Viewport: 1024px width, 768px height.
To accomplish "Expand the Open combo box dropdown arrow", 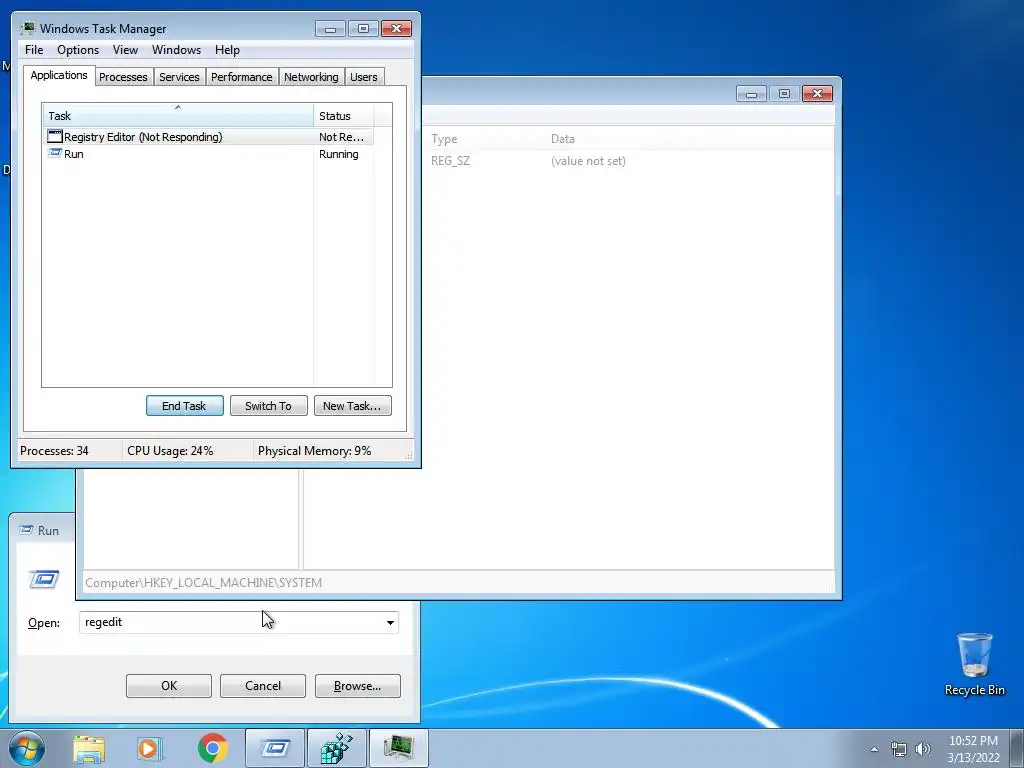I will click(x=390, y=622).
